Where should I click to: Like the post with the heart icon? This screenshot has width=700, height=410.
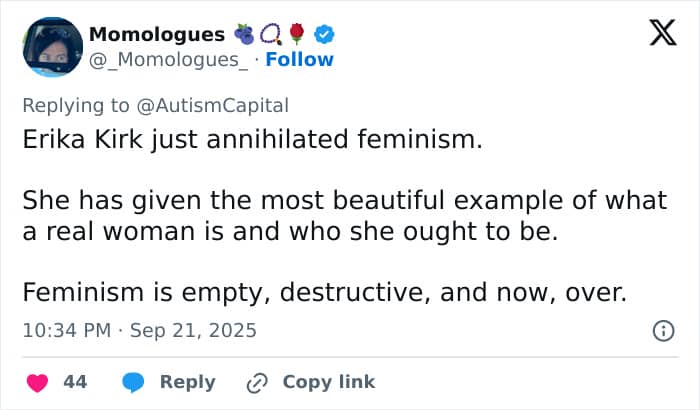coord(37,382)
